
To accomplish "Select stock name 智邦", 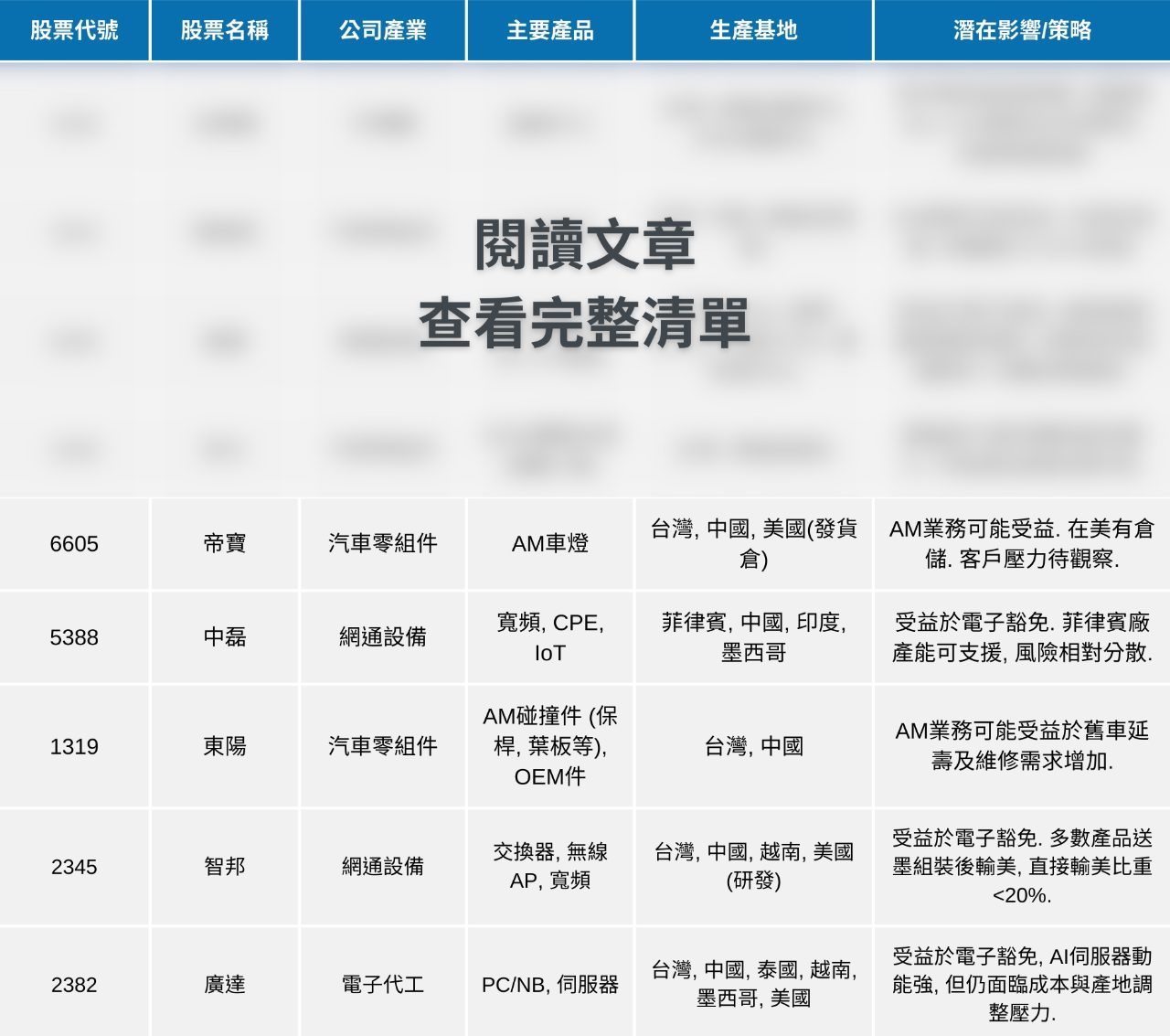I will pyautogui.click(x=225, y=866).
